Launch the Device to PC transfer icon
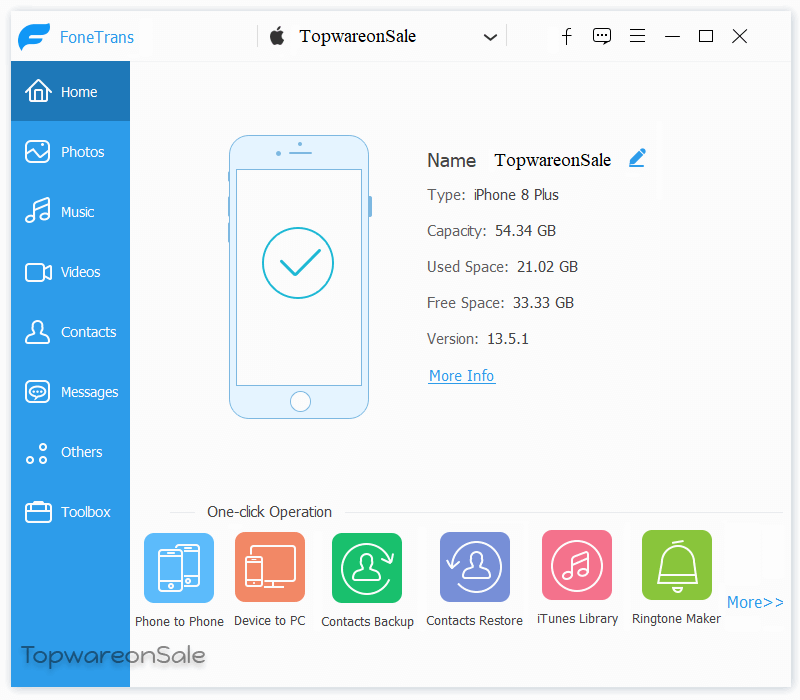The width and height of the screenshot is (800, 700). click(x=270, y=567)
